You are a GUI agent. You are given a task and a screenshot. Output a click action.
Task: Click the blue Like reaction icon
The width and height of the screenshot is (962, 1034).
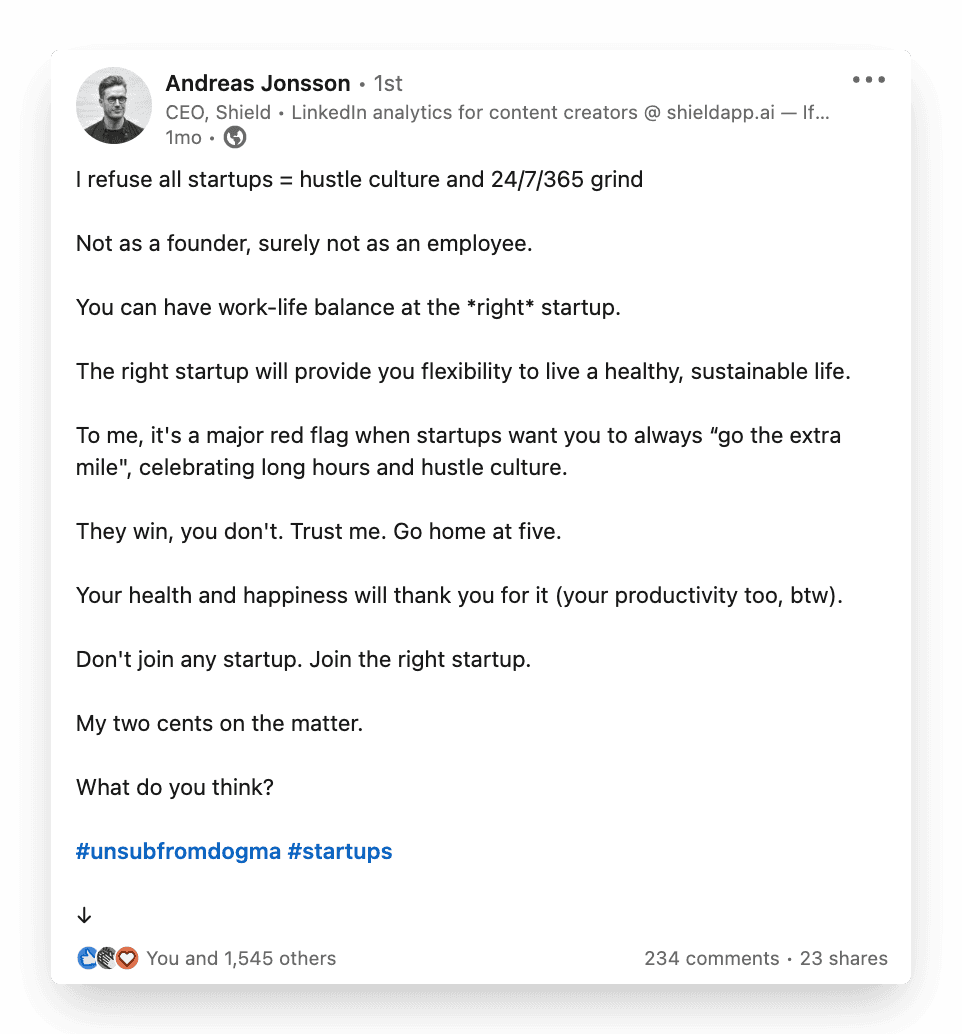(87, 958)
